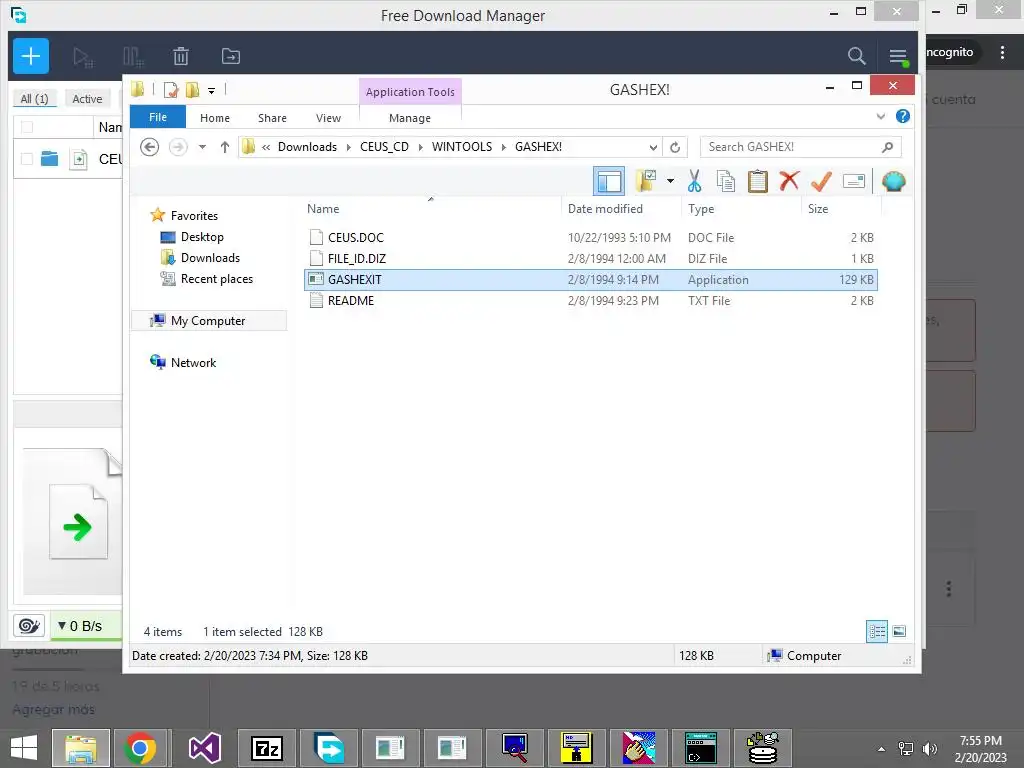Open the Share ribbon tab
Screen dimensions: 1024x768
coord(272,118)
